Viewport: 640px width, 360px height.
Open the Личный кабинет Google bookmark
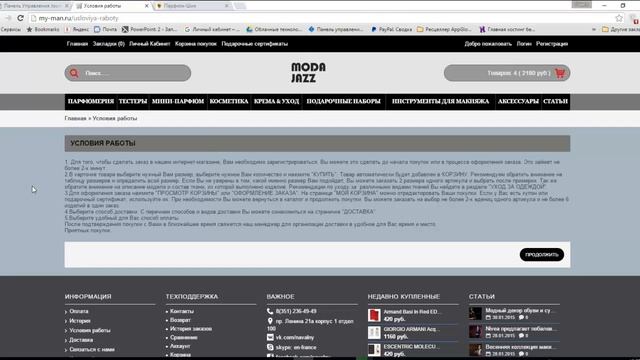(212, 29)
